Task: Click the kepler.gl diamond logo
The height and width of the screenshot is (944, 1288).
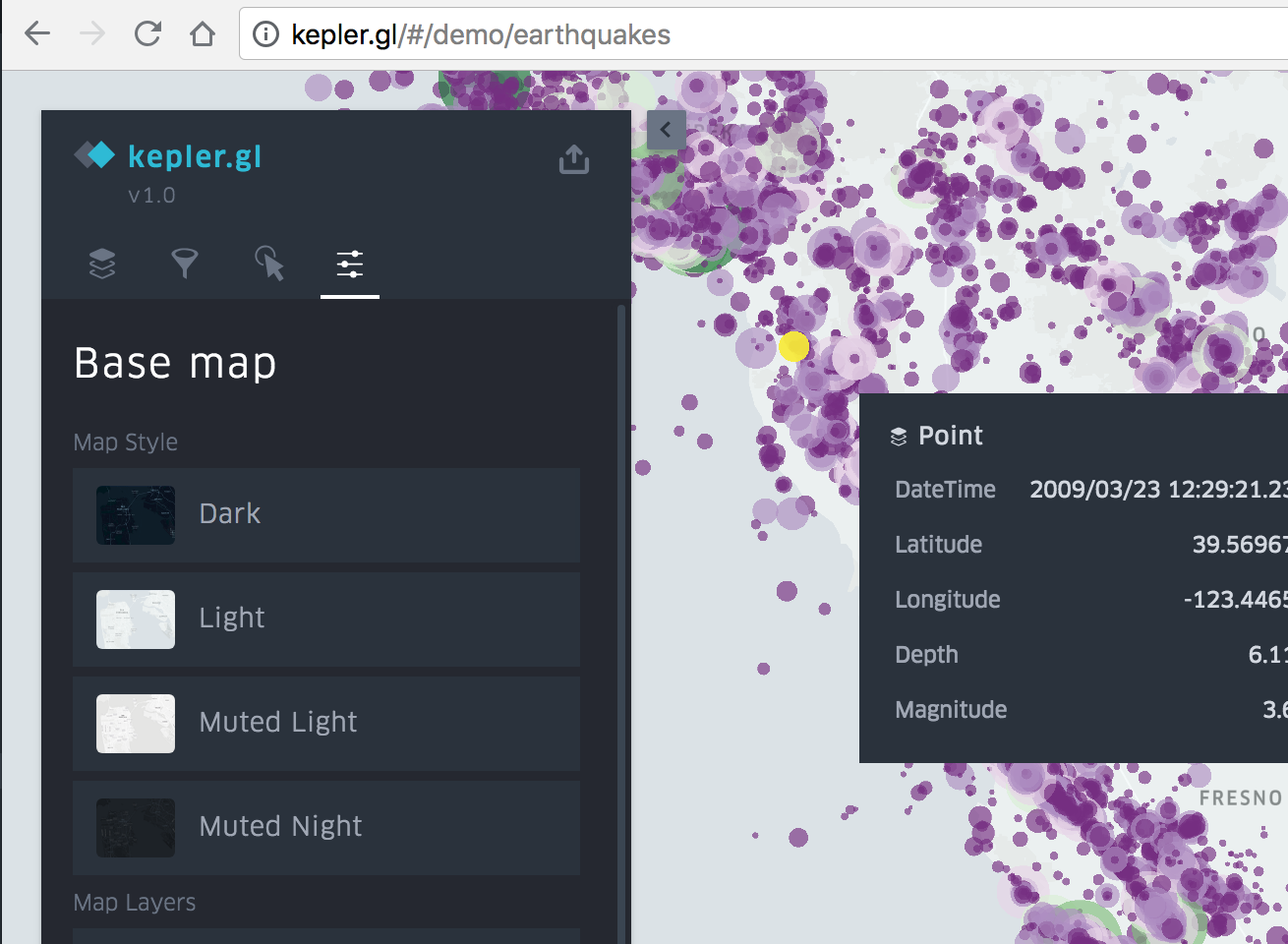Action: pyautogui.click(x=93, y=154)
